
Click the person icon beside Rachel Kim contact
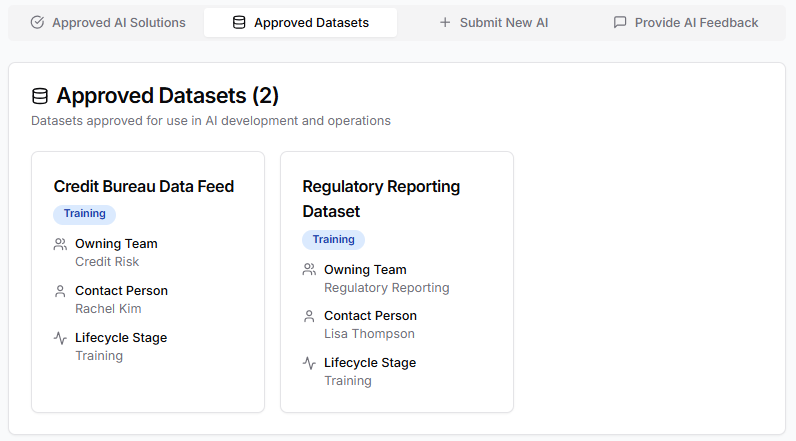click(x=60, y=291)
